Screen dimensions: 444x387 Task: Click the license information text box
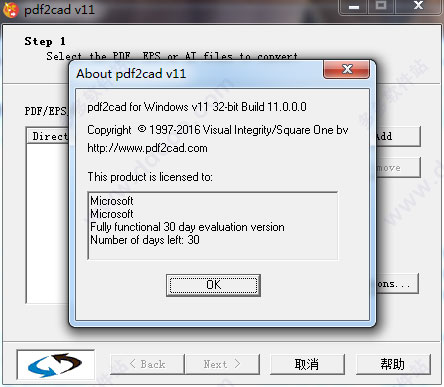(213, 225)
